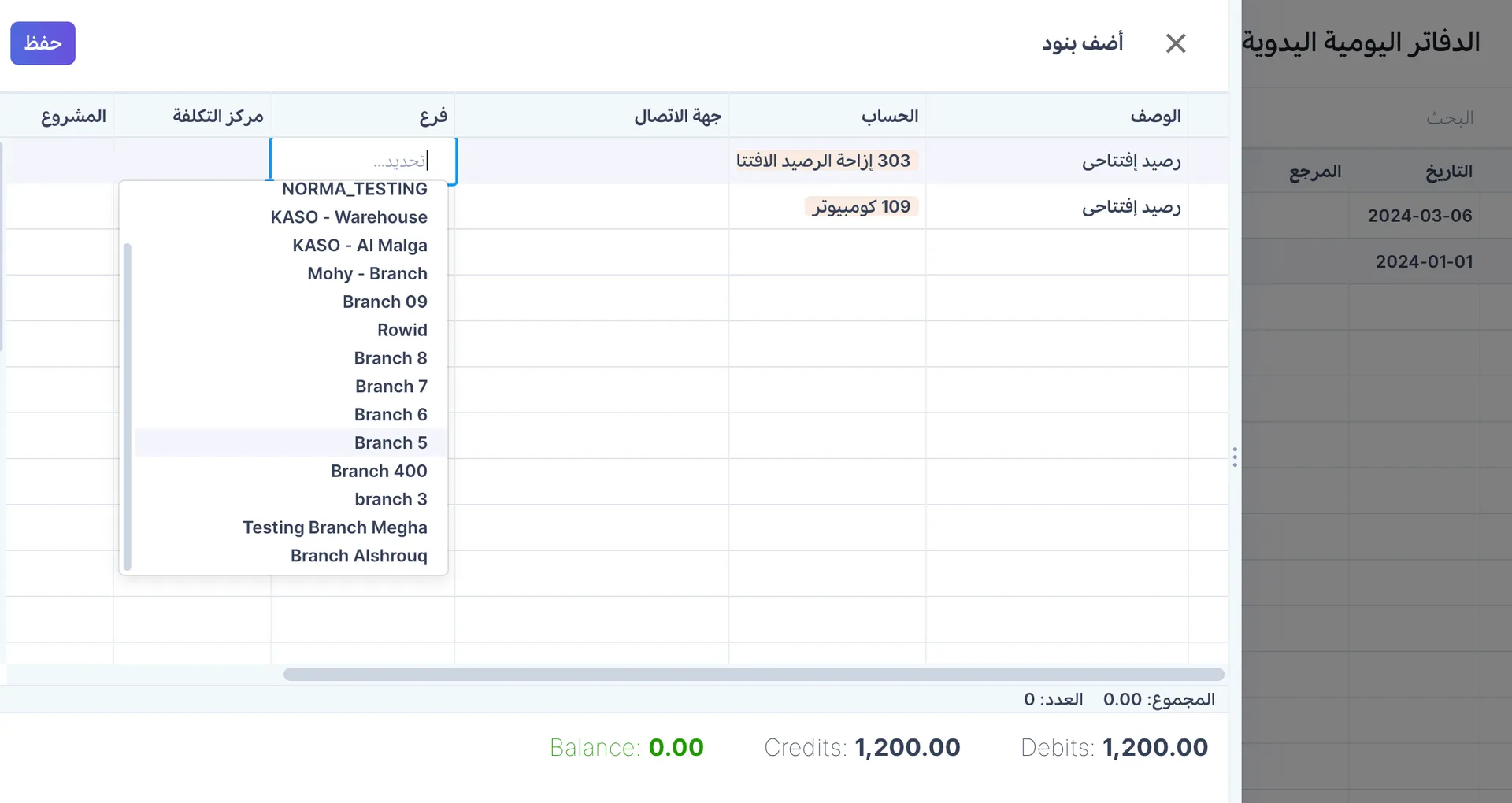The image size is (1512, 803).
Task: Select Branch 400 branch option
Action: [x=379, y=471]
